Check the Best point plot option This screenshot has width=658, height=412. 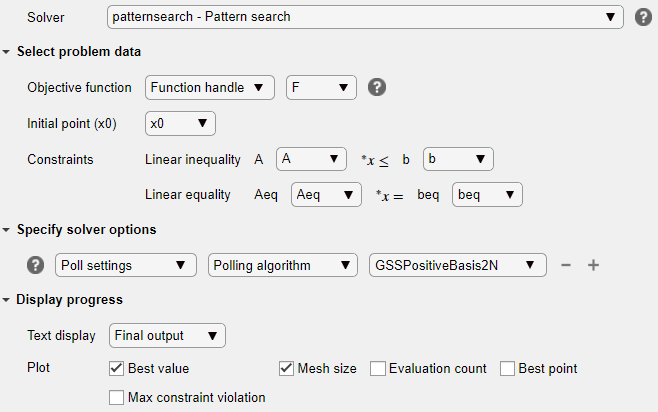point(507,368)
